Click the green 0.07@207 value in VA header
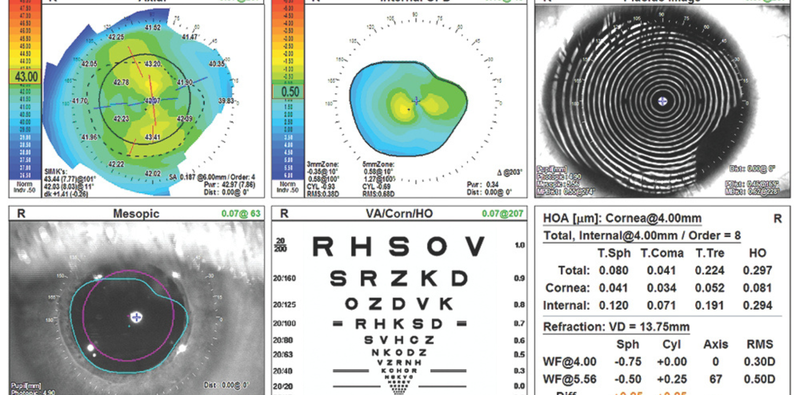This screenshot has height=395, width=800. tap(504, 213)
